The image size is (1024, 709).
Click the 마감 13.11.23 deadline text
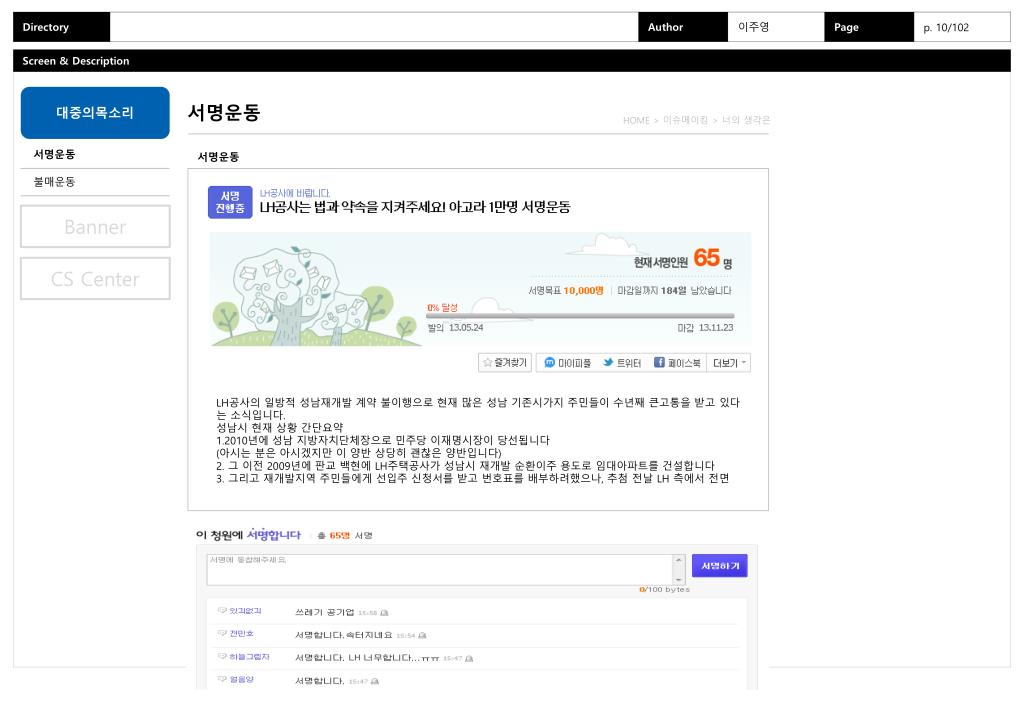click(705, 328)
